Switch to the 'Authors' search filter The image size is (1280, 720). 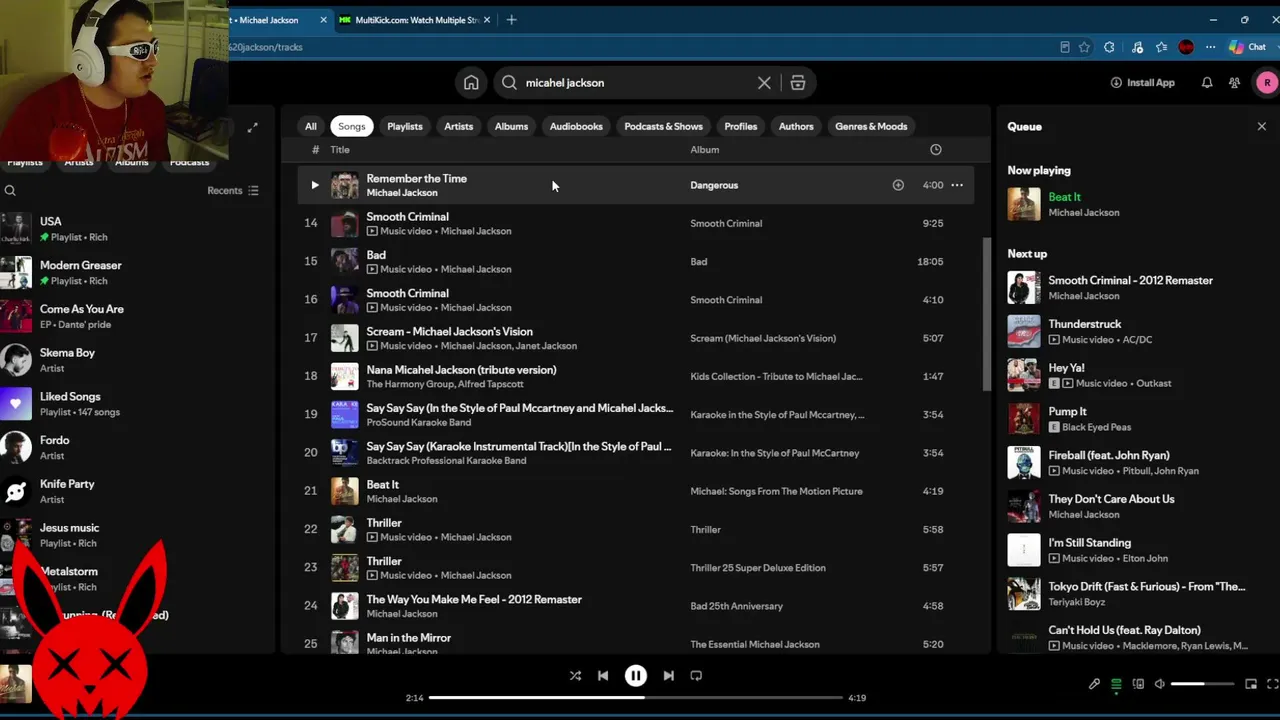796,127
